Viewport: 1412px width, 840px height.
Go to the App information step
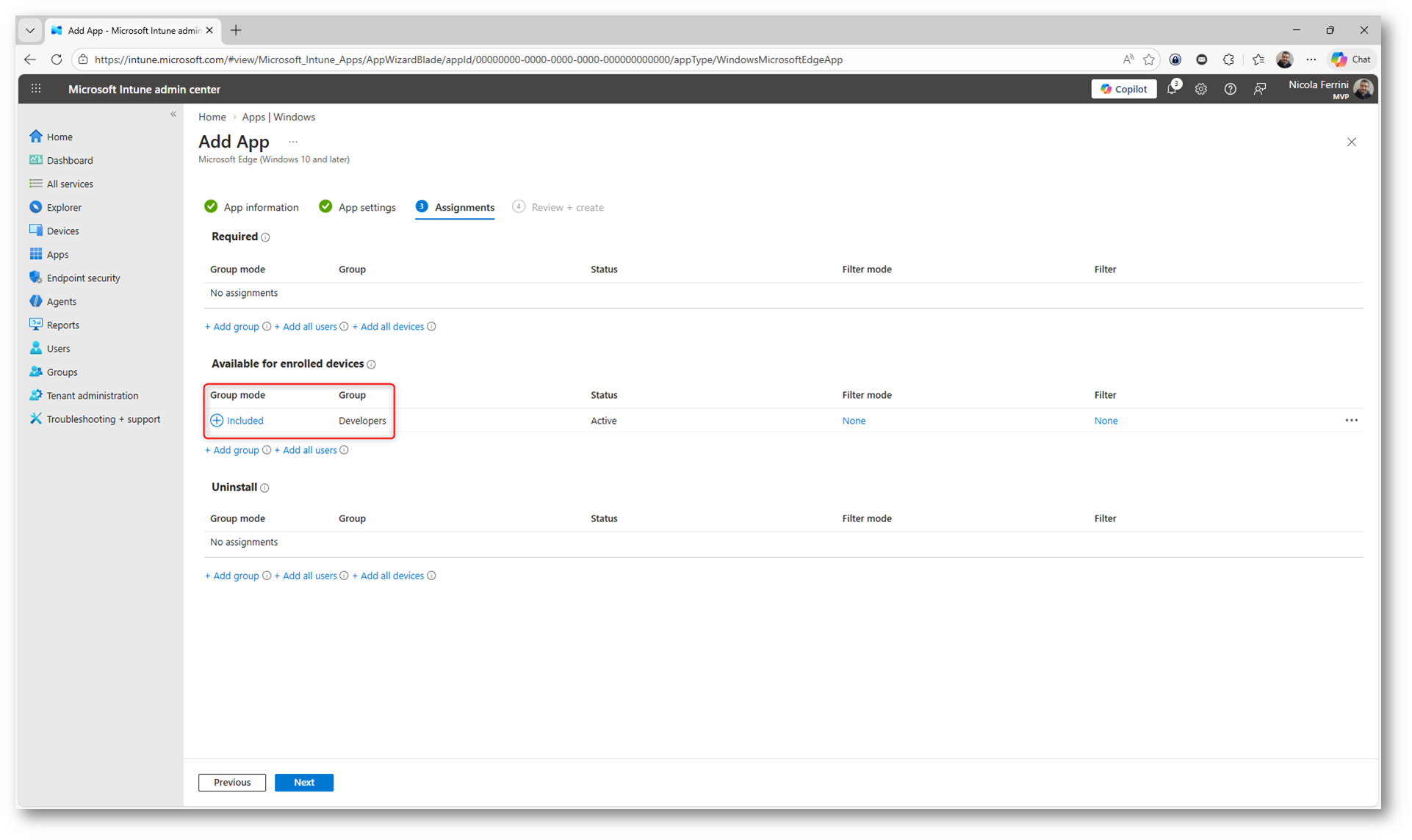(x=252, y=207)
